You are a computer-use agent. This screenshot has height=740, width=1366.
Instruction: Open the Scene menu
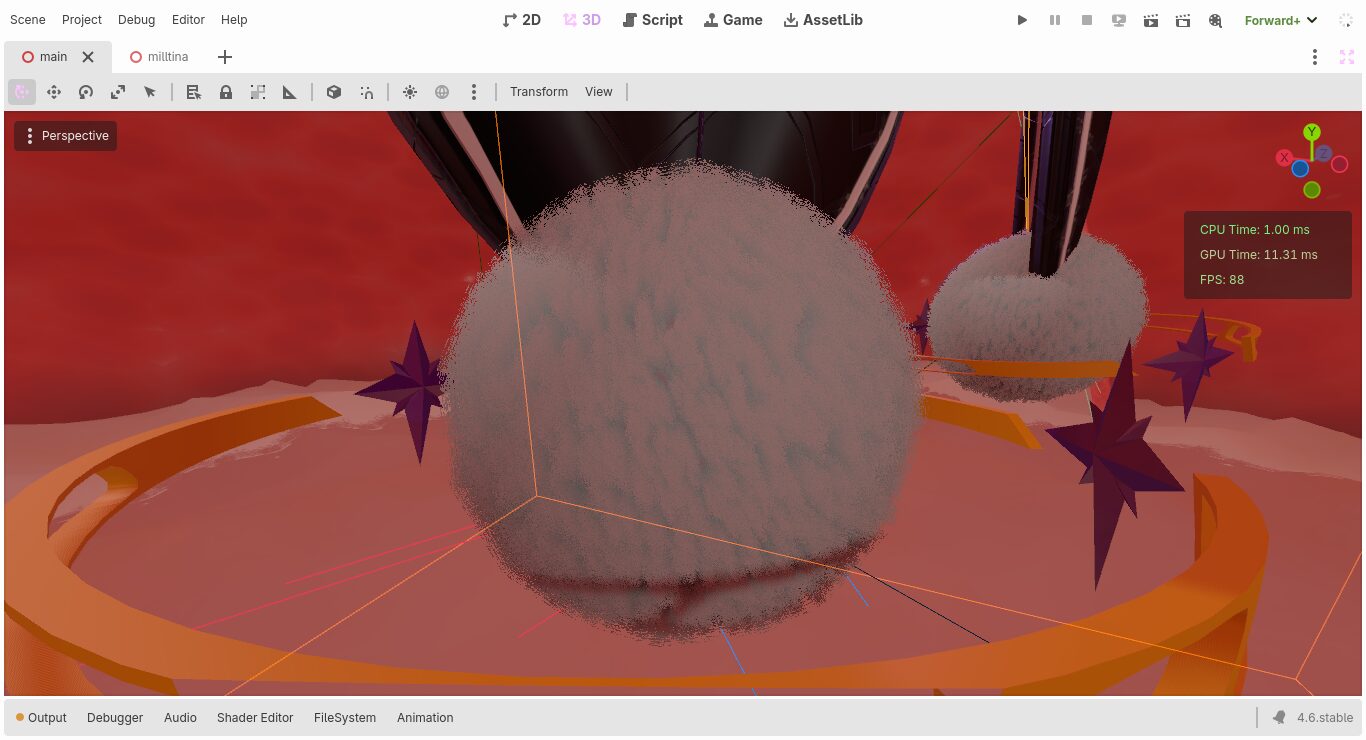28,20
